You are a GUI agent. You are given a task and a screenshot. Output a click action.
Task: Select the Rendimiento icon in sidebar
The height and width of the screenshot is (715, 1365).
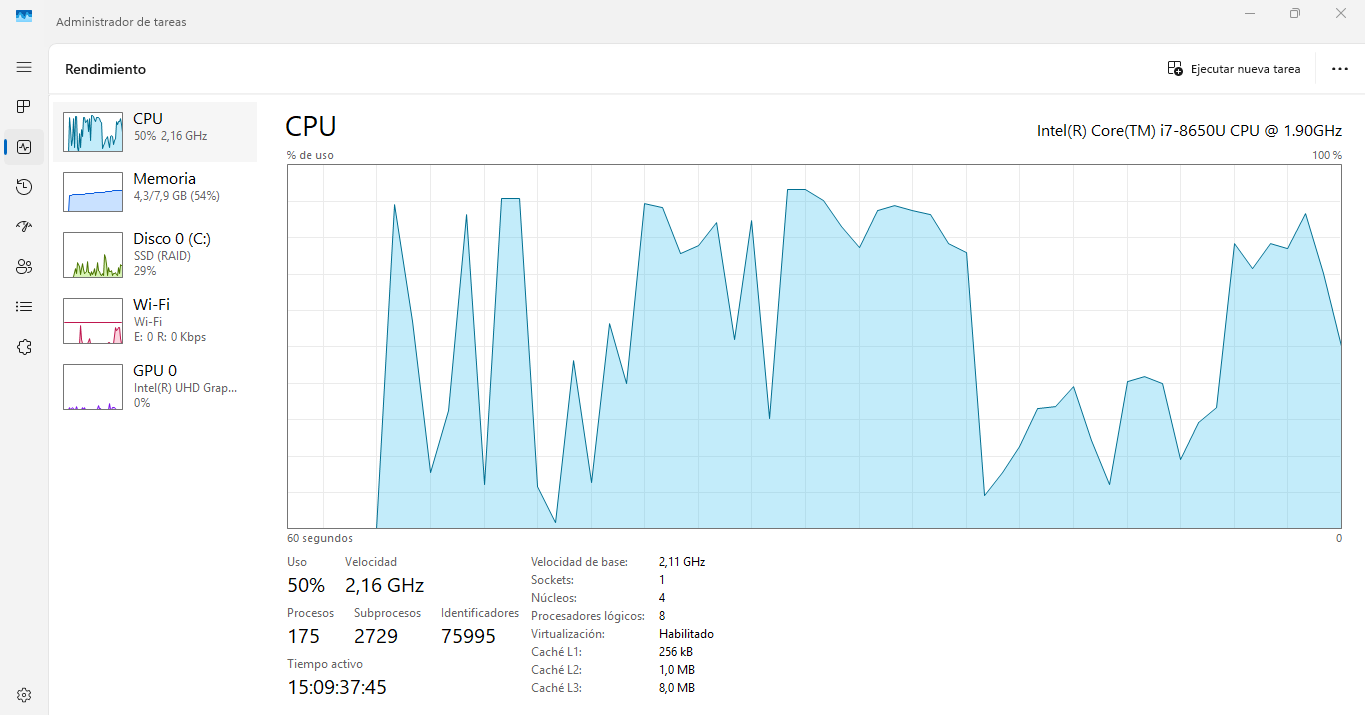coord(24,147)
